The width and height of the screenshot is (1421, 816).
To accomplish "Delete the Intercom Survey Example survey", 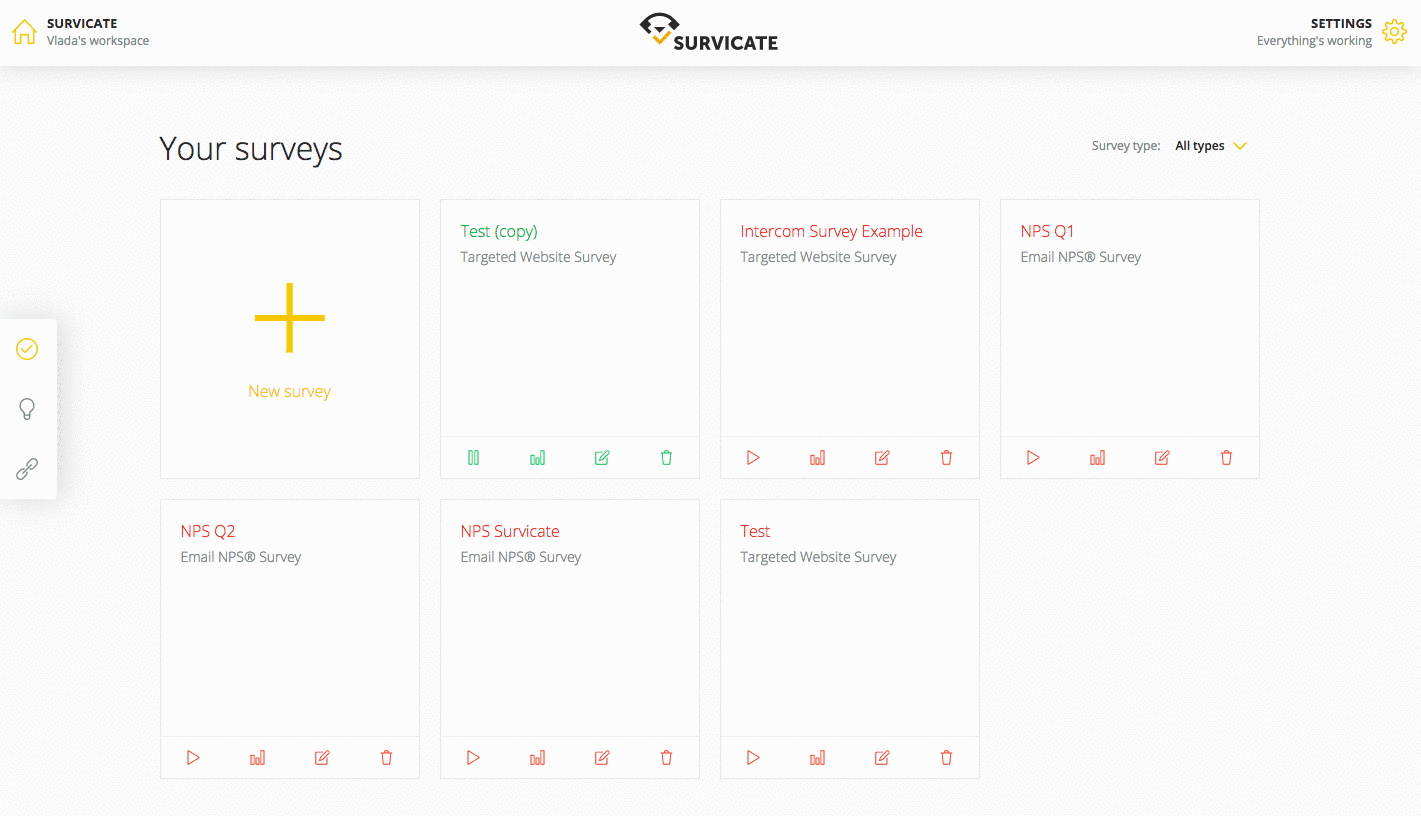I will [x=946, y=458].
